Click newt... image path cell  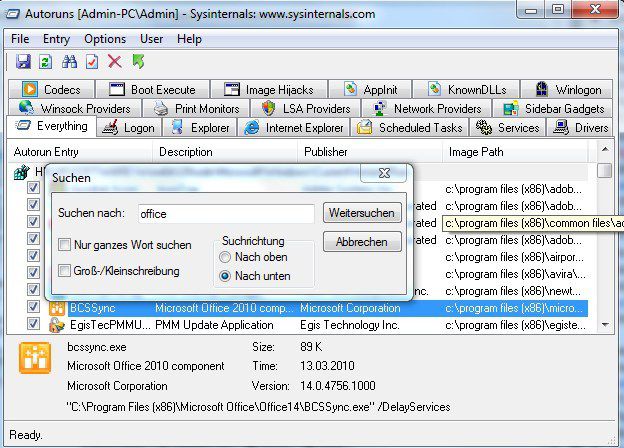[513, 291]
